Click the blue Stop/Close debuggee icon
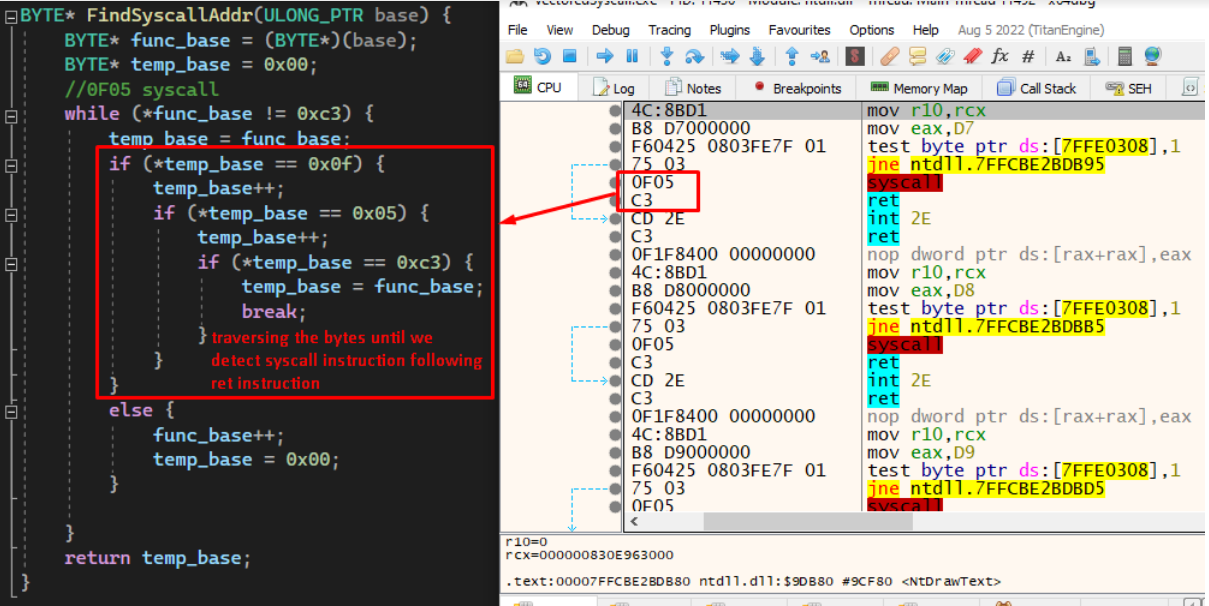The height and width of the screenshot is (606, 1209). click(x=569, y=56)
